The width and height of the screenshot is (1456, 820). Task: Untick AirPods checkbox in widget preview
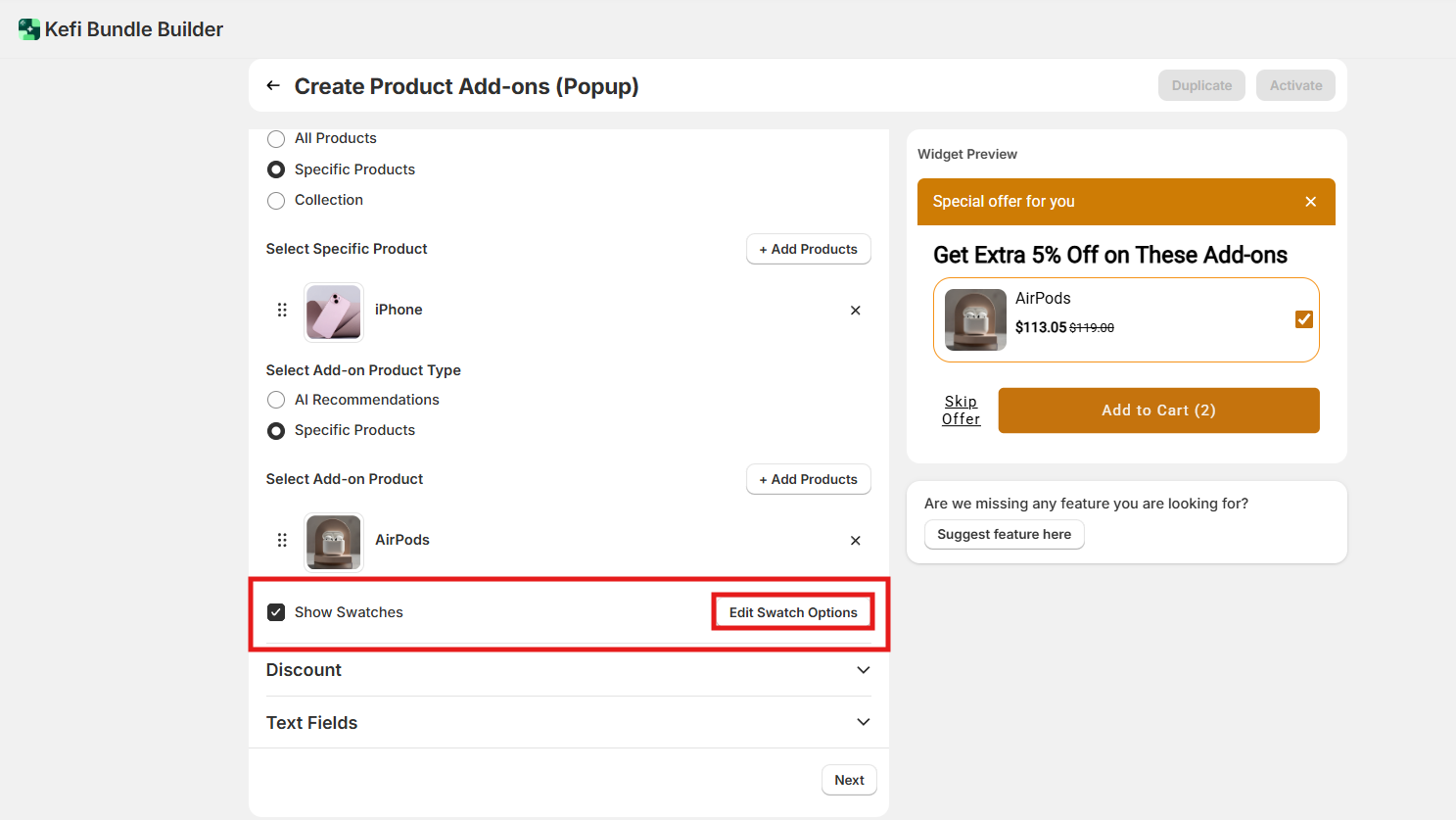pyautogui.click(x=1303, y=319)
